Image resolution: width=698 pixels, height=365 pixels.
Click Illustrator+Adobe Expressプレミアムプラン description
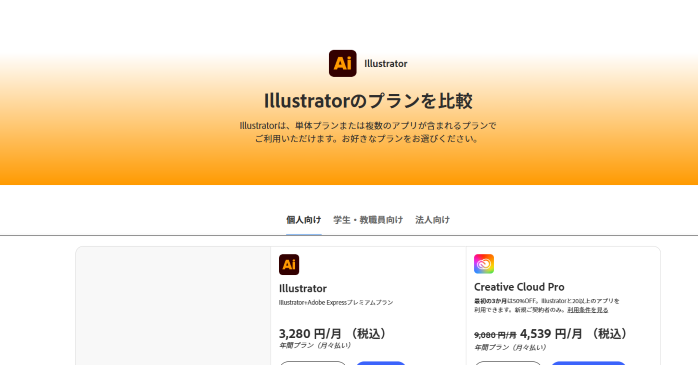click(x=336, y=303)
